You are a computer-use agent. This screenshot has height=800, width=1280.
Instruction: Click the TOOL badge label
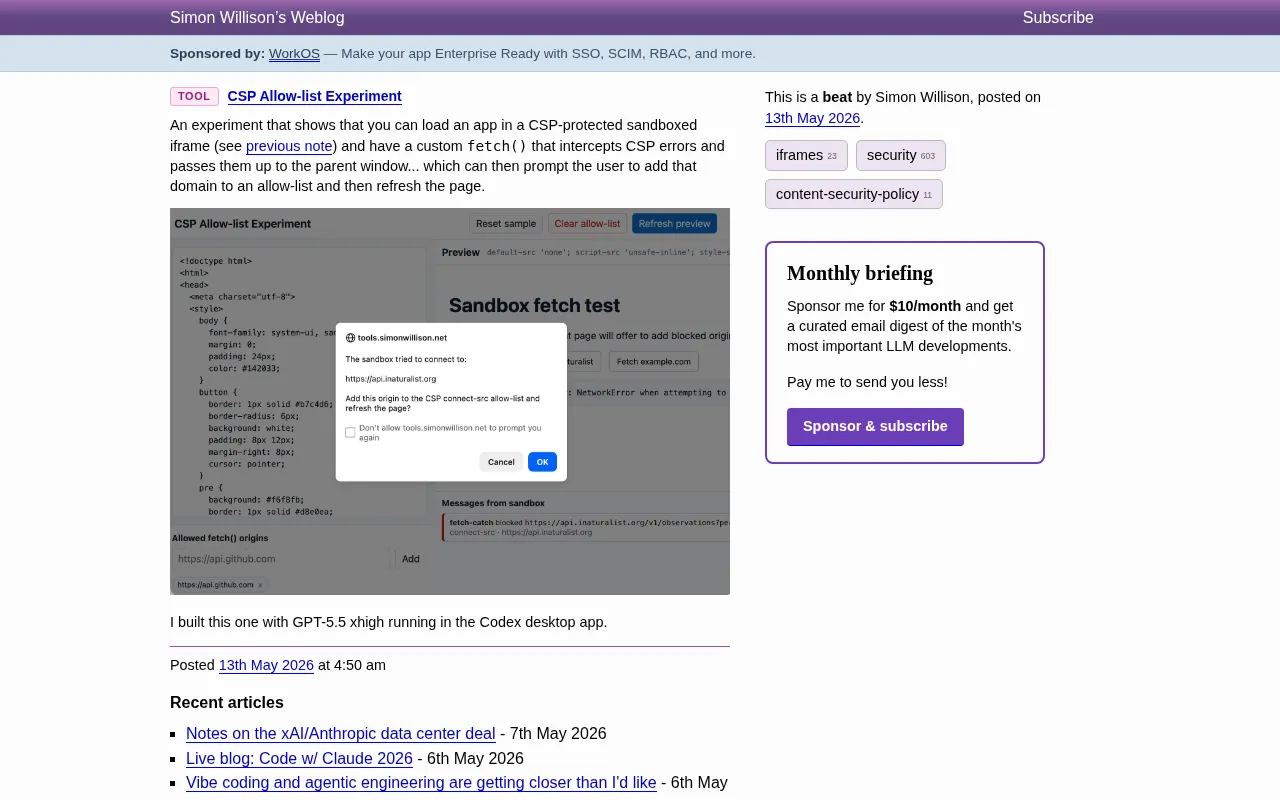[194, 96]
